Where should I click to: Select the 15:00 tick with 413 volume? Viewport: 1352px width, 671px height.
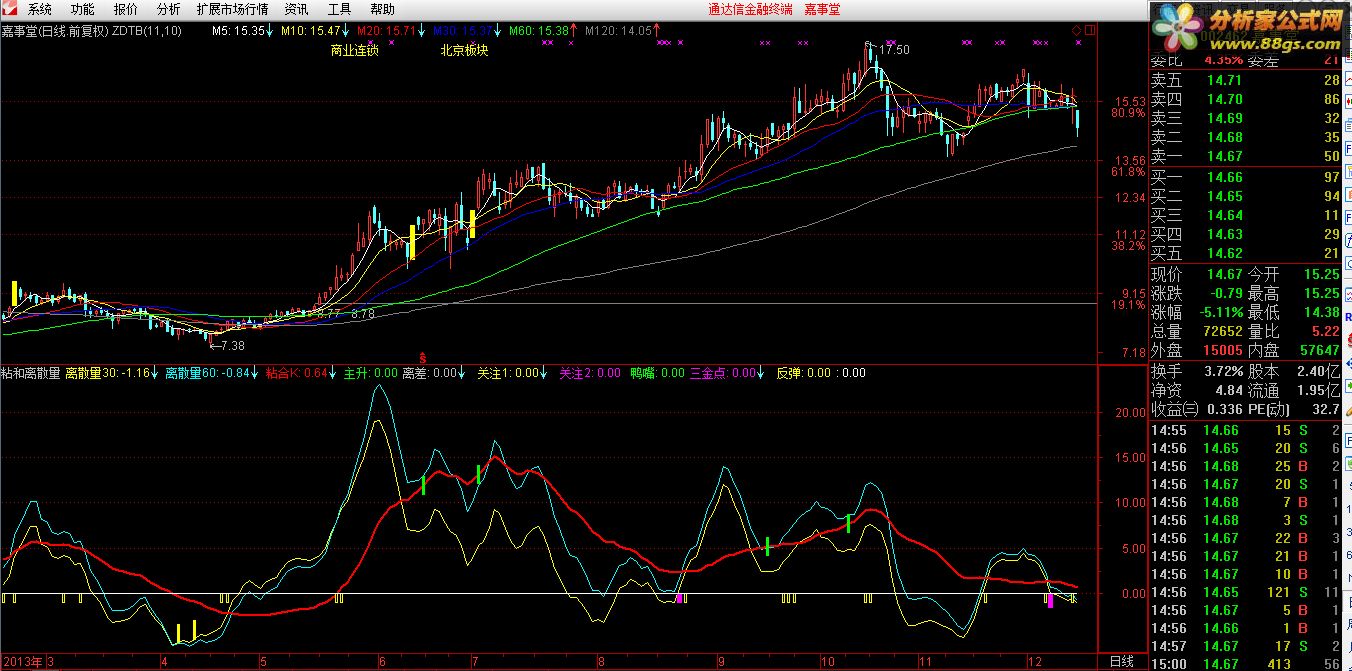click(1246, 664)
